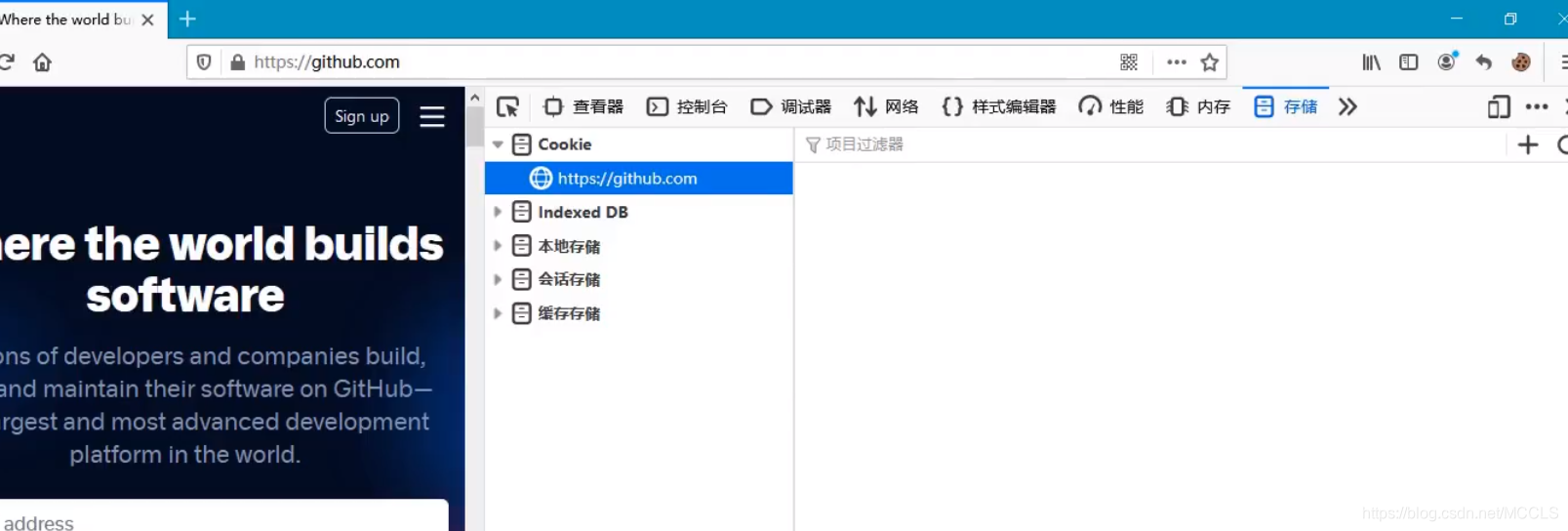The height and width of the screenshot is (531, 1568).
Task: Select the 缓存存储 label
Action: point(569,313)
